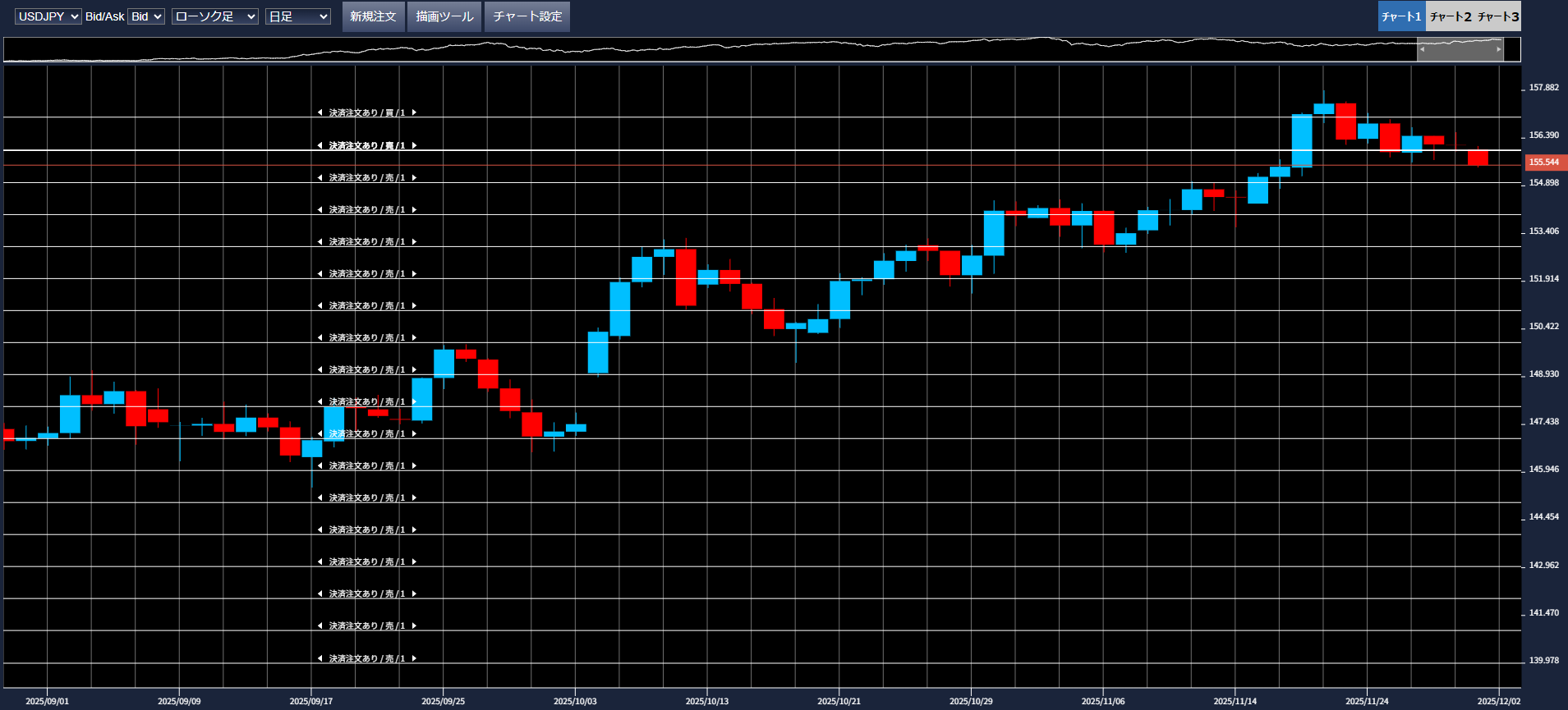
Task: Click the 新規注文 button
Action: coord(373,16)
